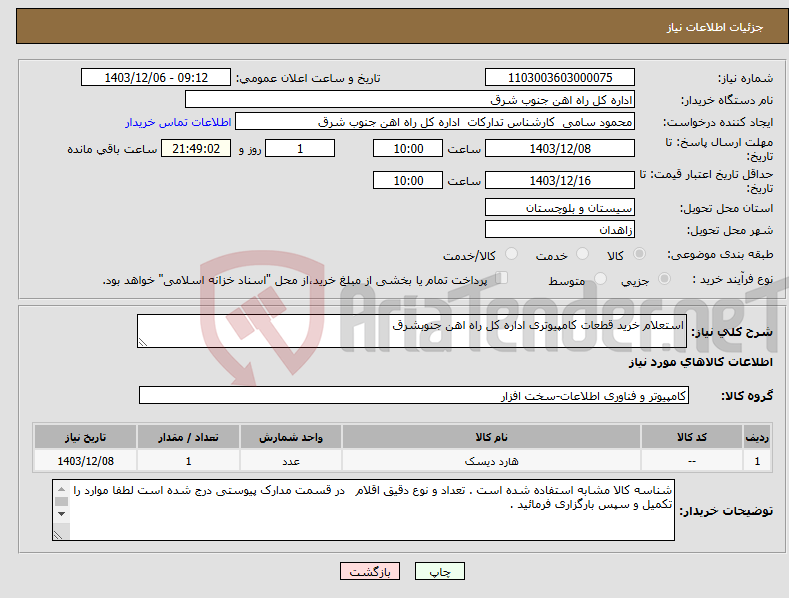
Task: Click the announcement date field 1403/12/06 - 09:12
Action: point(156,78)
